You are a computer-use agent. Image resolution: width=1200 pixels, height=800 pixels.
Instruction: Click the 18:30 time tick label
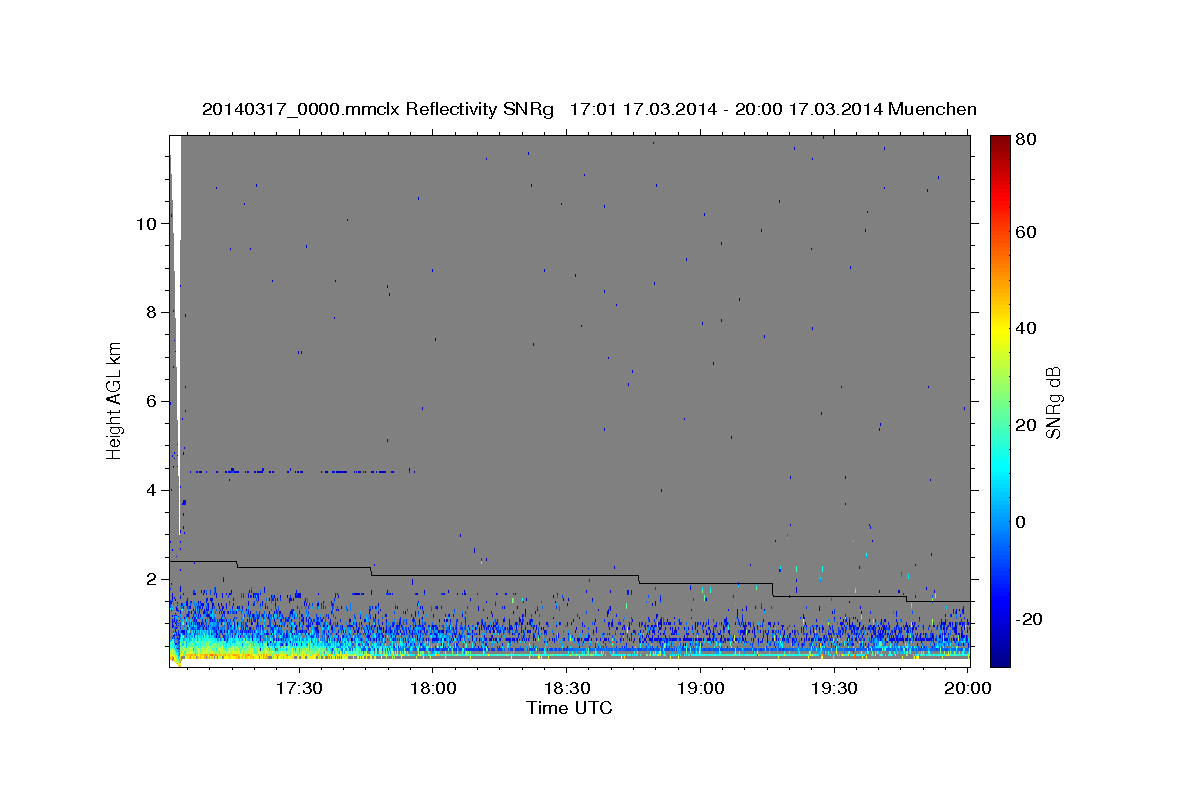(x=566, y=689)
